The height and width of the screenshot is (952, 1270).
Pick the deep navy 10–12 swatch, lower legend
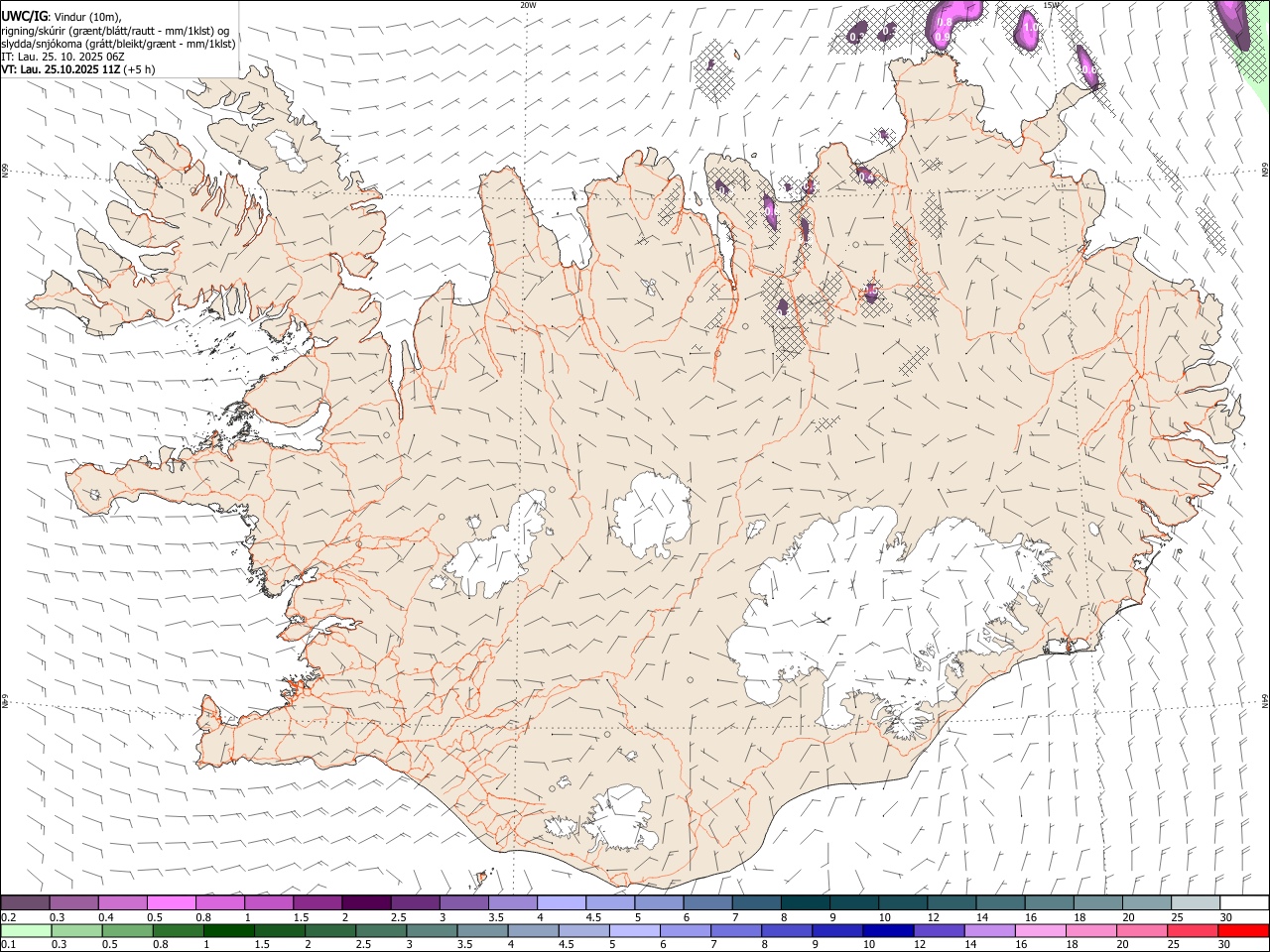888,931
